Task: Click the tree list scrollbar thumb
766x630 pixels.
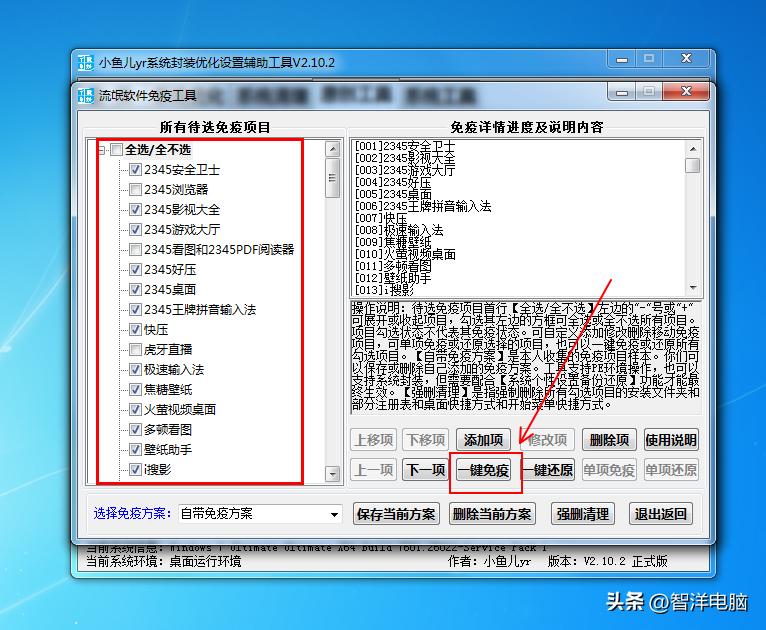Action: pos(332,178)
